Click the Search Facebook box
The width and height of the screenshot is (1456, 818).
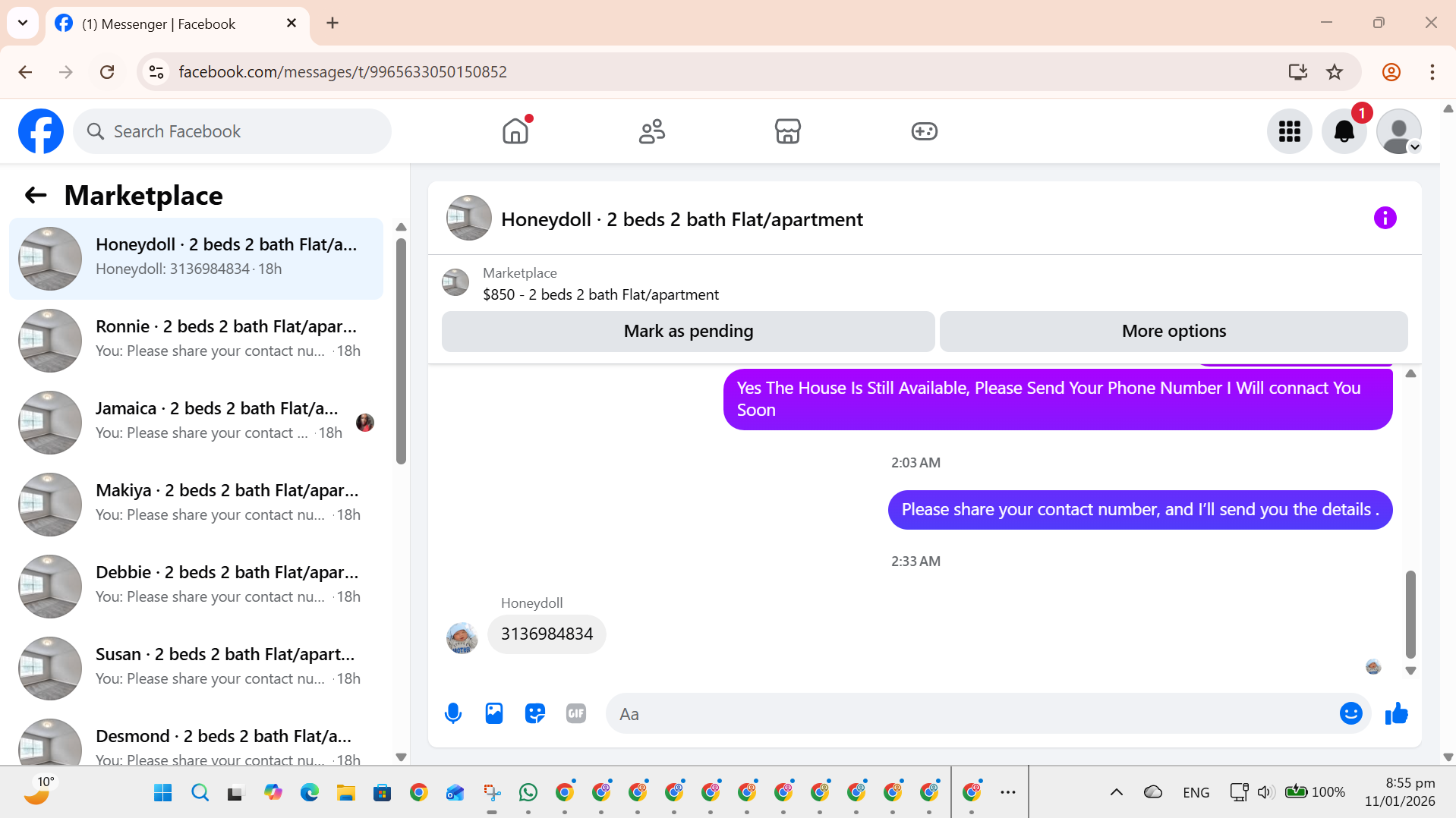click(x=232, y=131)
